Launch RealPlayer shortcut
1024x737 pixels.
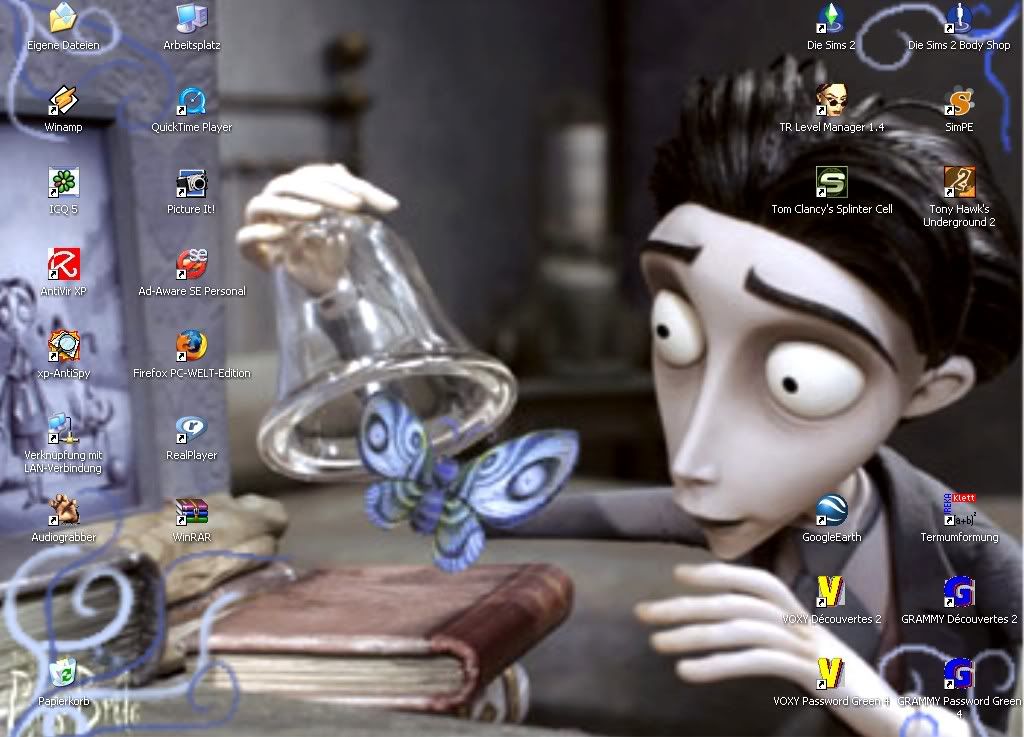[192, 428]
